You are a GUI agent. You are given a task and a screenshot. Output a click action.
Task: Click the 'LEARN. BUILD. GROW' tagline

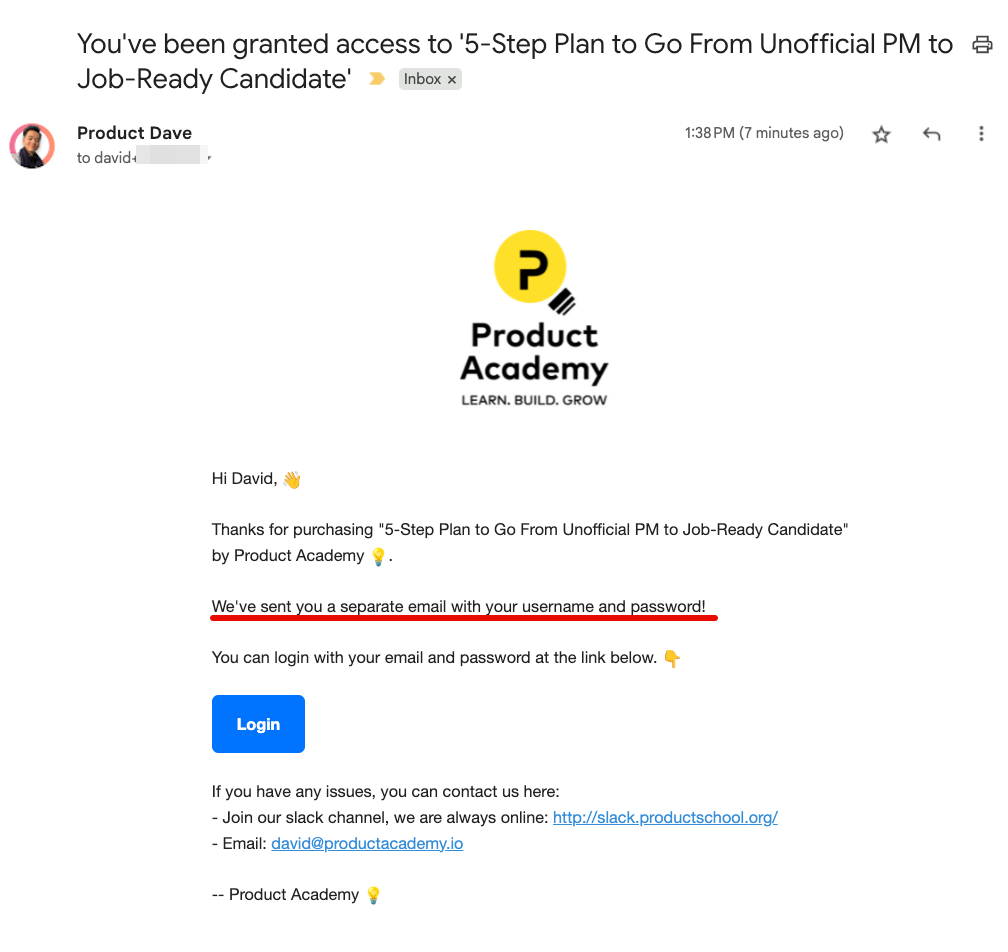pyautogui.click(x=534, y=400)
